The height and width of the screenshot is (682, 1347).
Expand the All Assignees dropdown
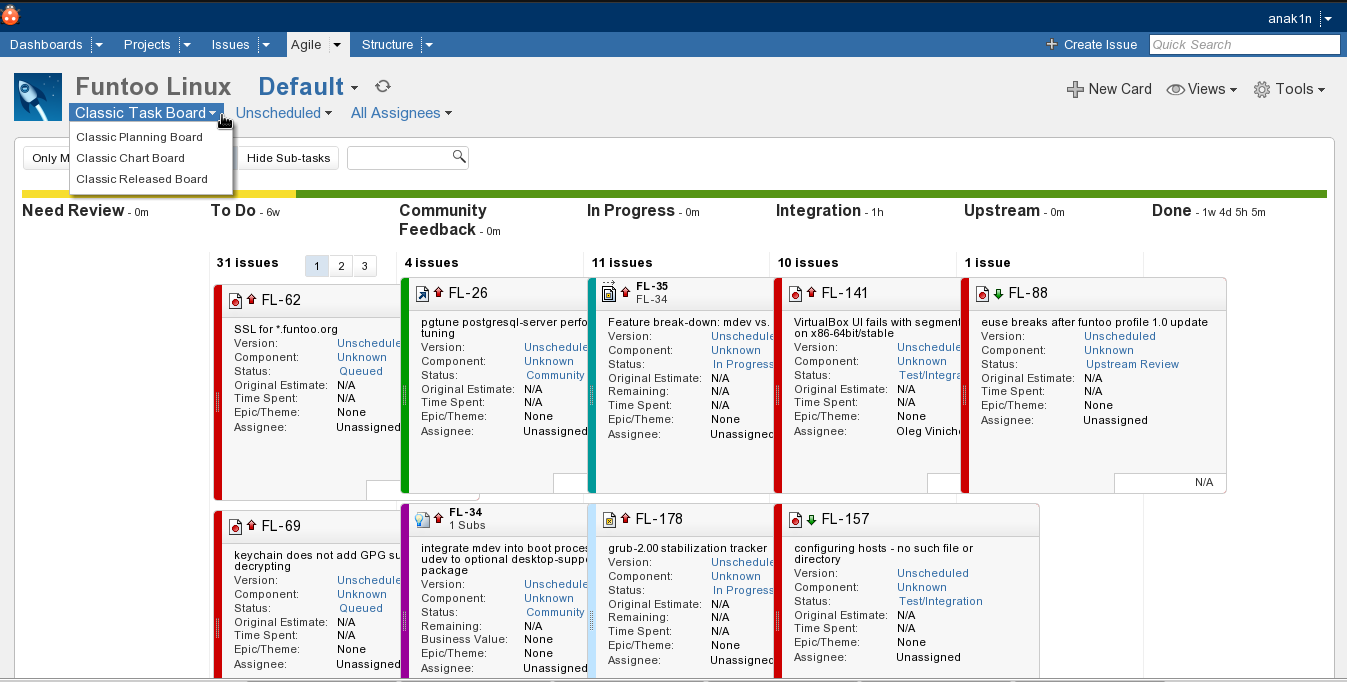coord(401,113)
